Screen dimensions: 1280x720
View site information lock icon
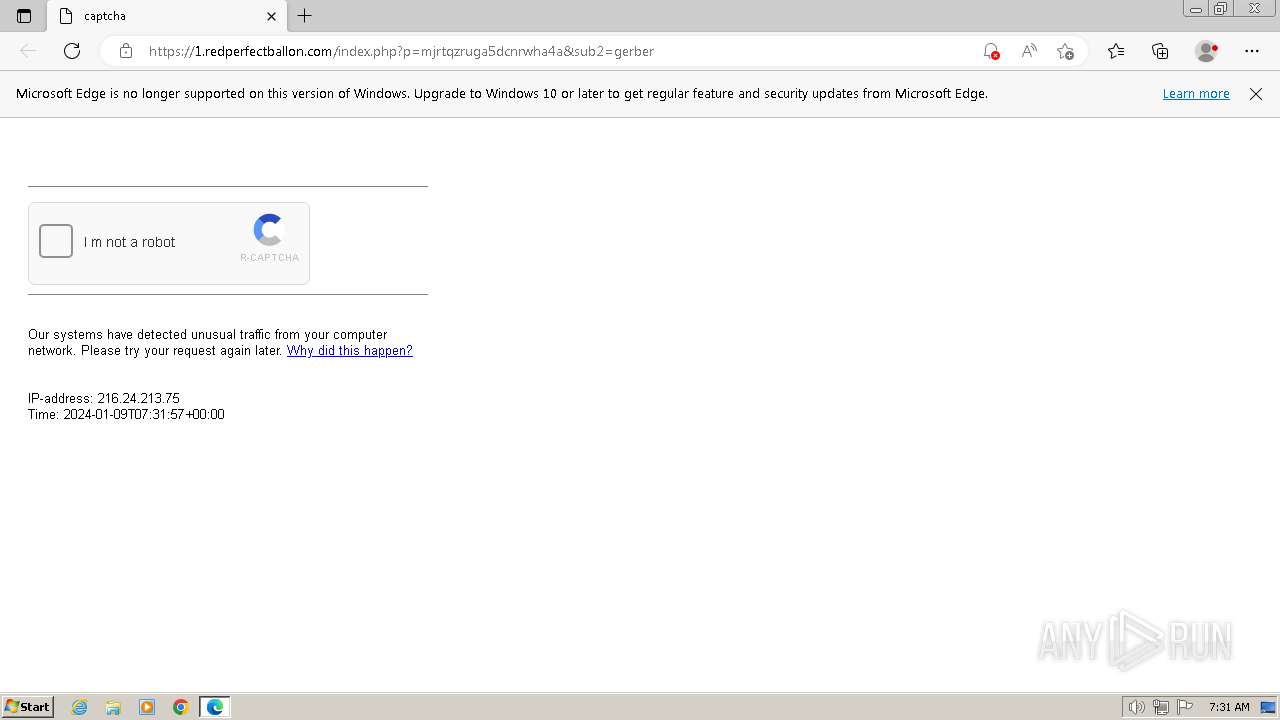pyautogui.click(x=126, y=51)
